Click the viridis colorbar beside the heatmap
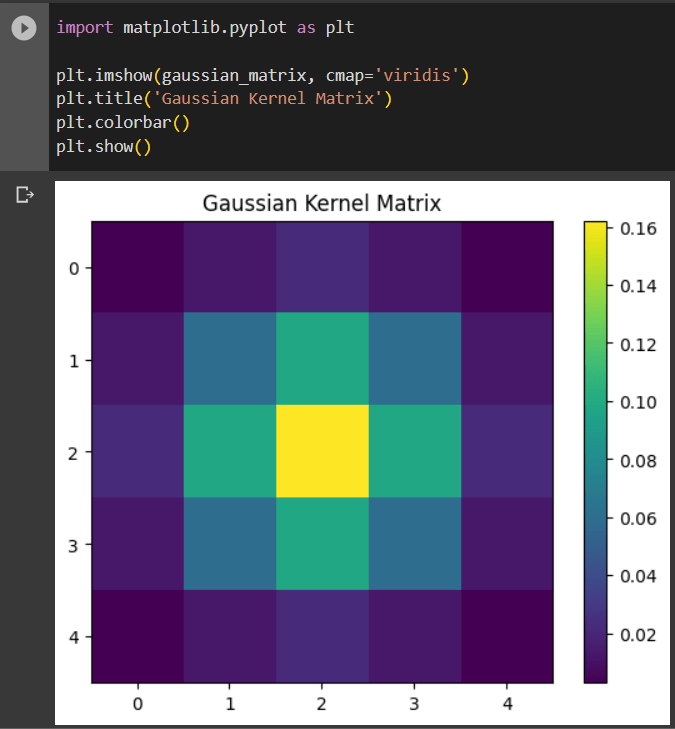The width and height of the screenshot is (675, 729). [x=596, y=452]
